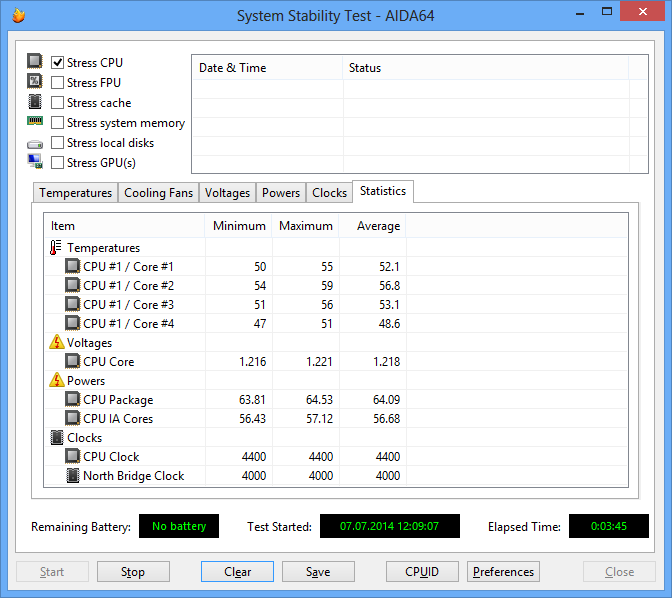Tick the Stress cache checkbox

tap(57, 102)
